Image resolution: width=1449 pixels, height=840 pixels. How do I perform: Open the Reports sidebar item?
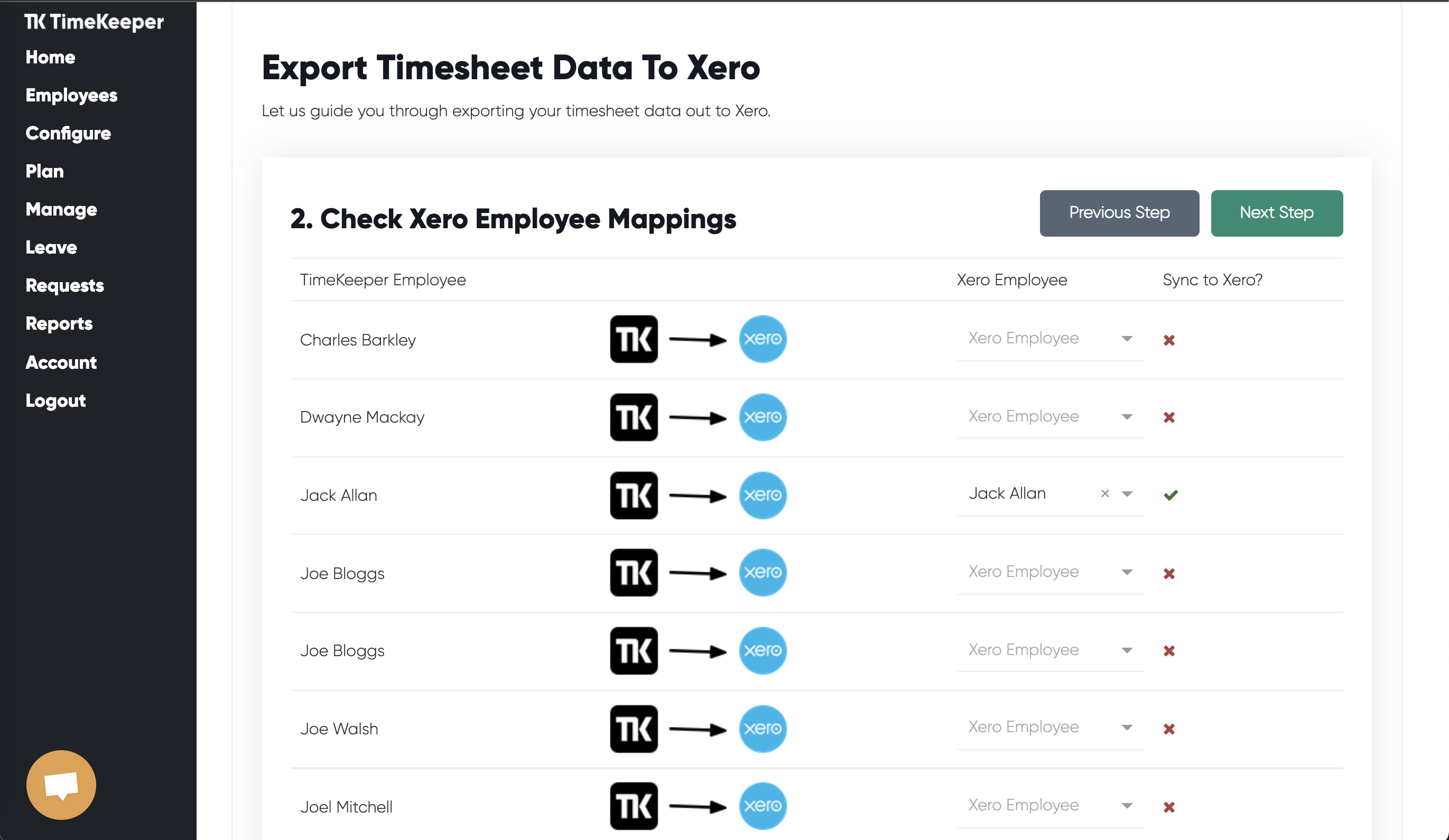pos(59,324)
